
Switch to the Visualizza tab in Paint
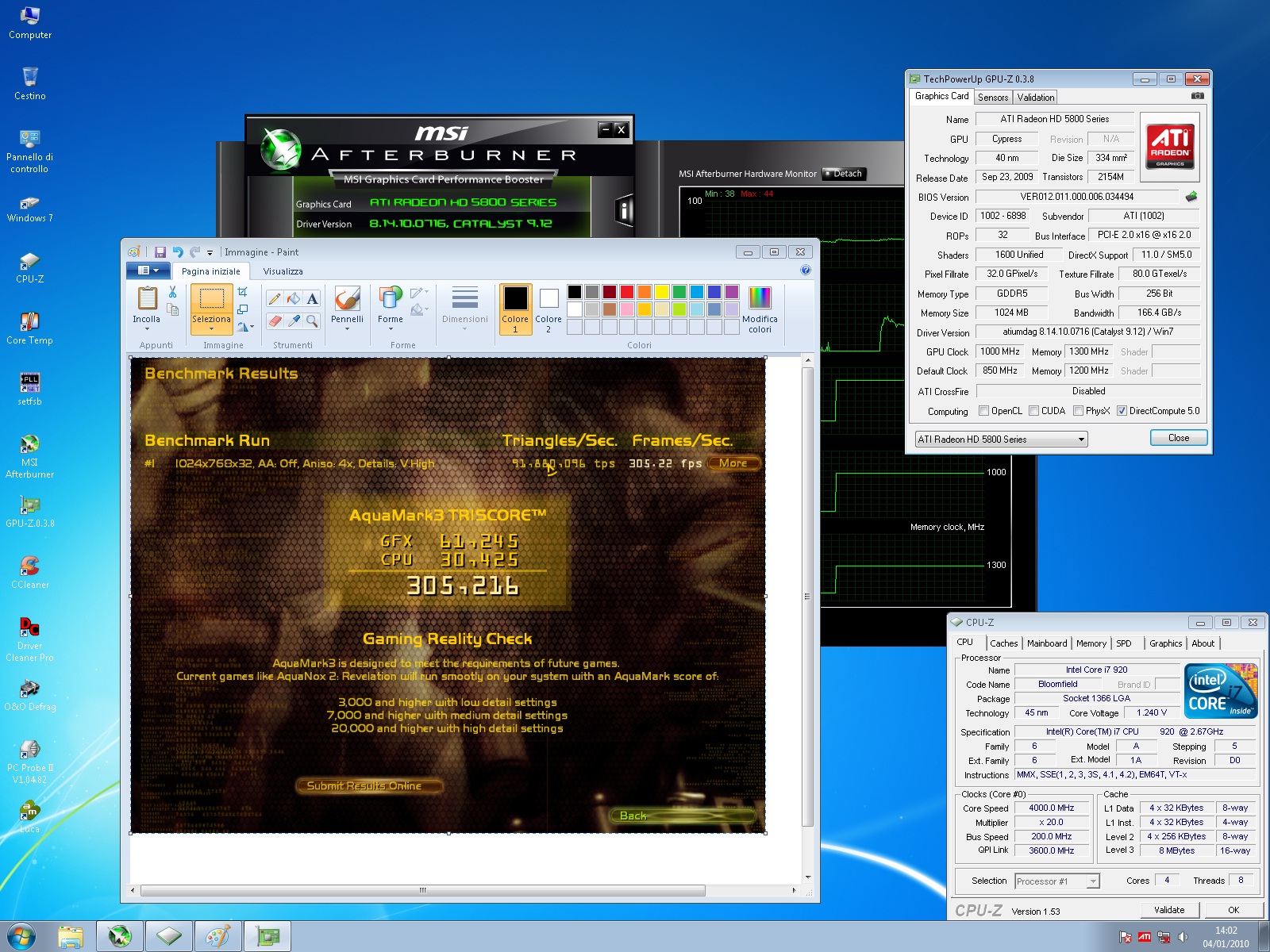[283, 271]
